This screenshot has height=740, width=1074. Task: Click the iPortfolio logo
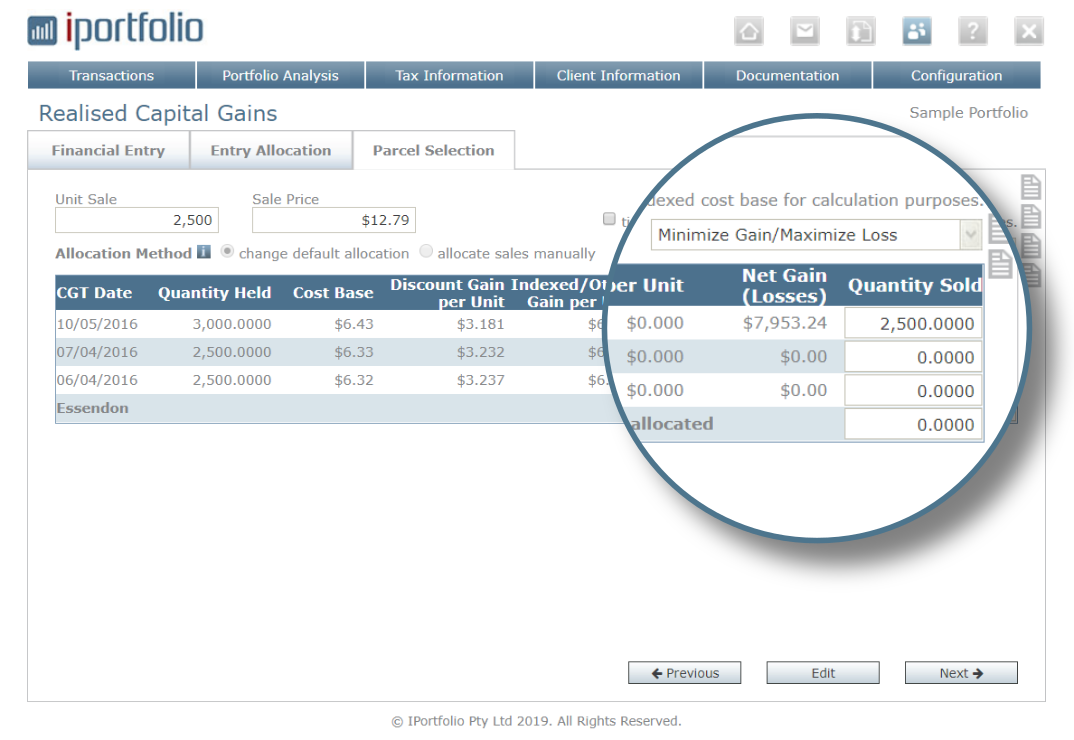pos(115,30)
